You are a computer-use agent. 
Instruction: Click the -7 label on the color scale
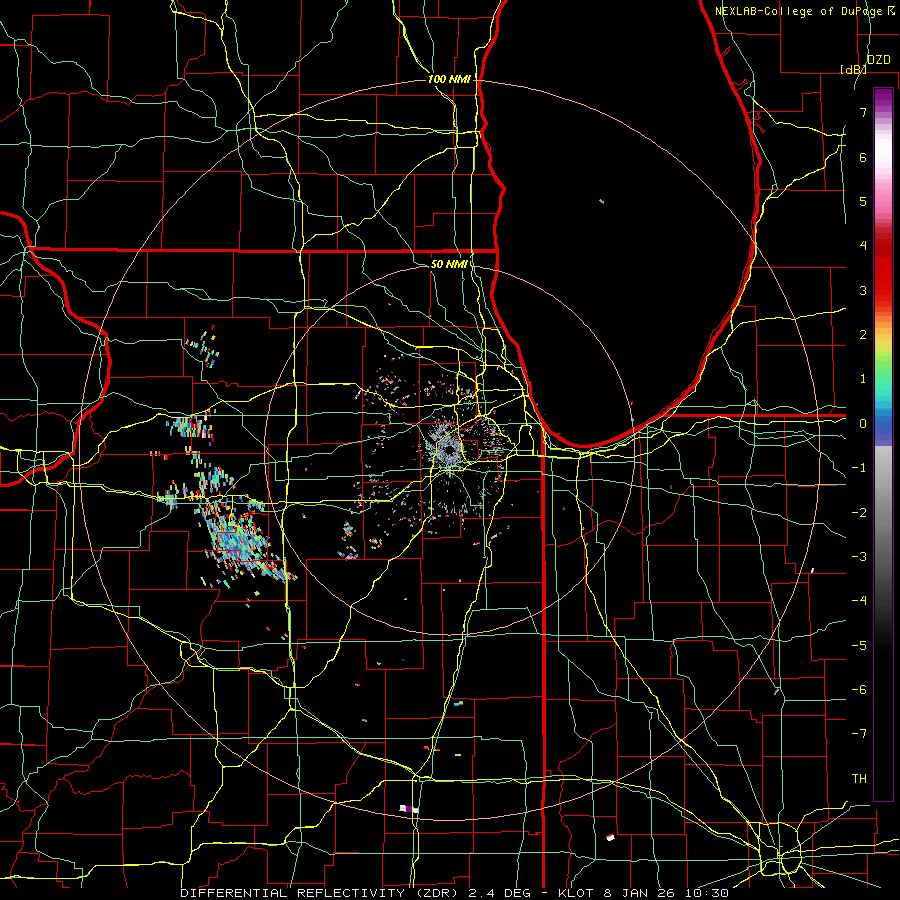coord(859,734)
